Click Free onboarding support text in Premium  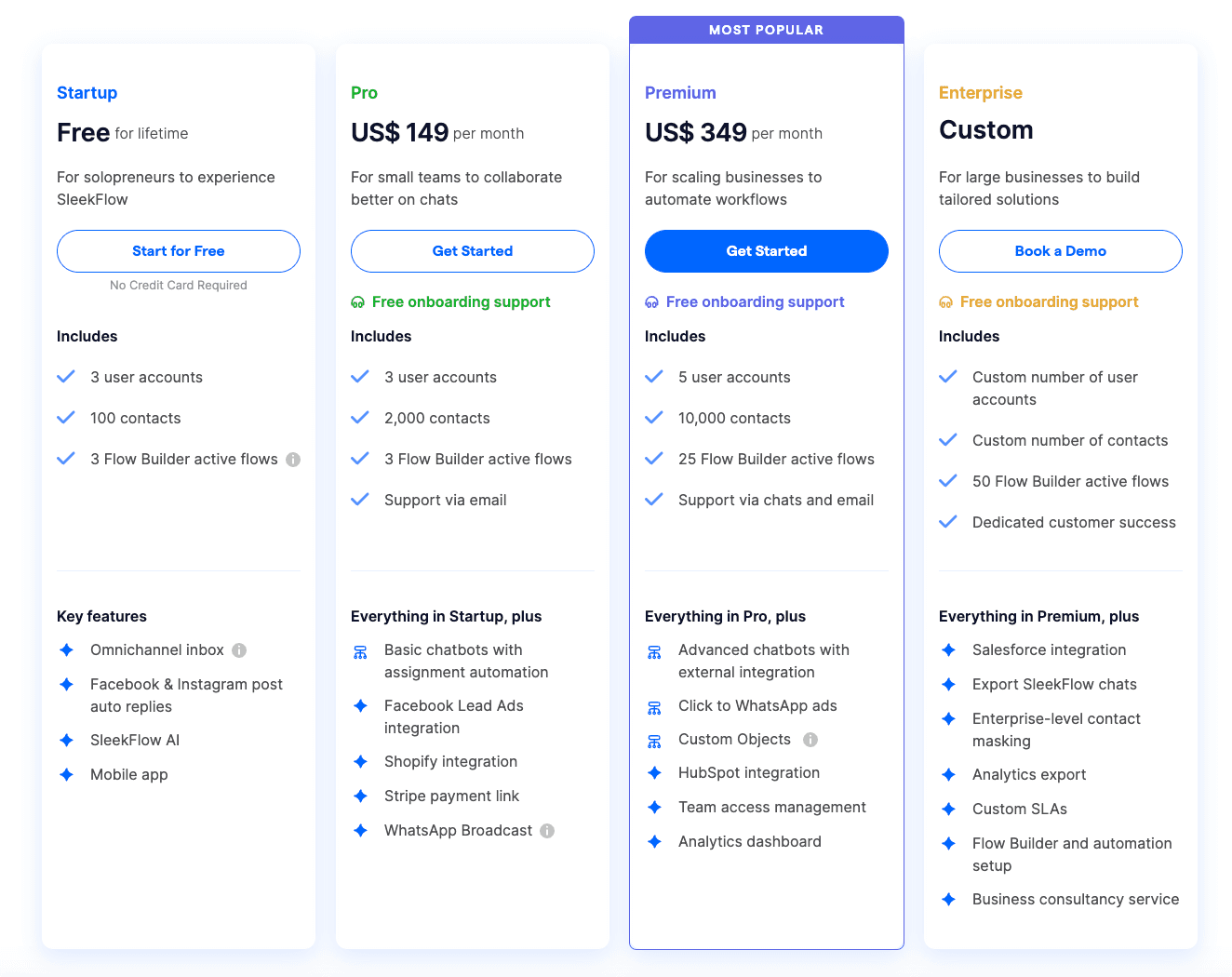click(x=756, y=302)
